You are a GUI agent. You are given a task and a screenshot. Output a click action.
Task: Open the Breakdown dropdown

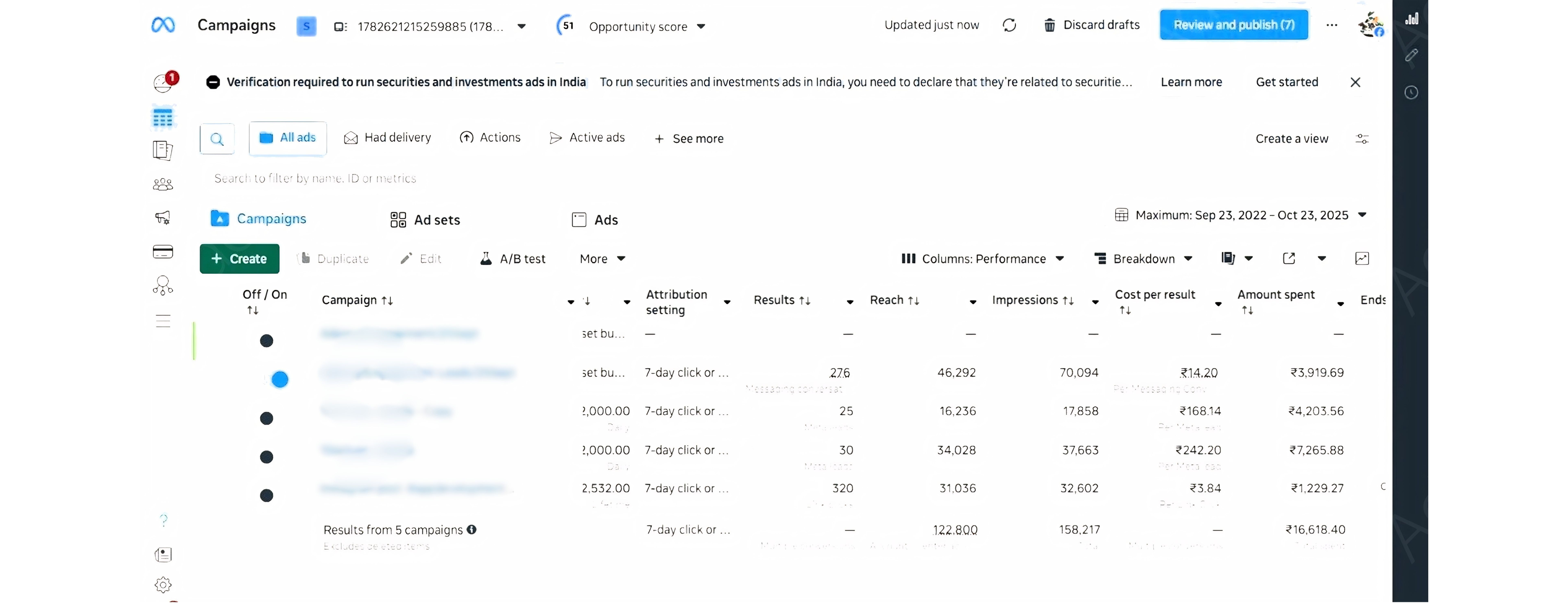click(1144, 259)
